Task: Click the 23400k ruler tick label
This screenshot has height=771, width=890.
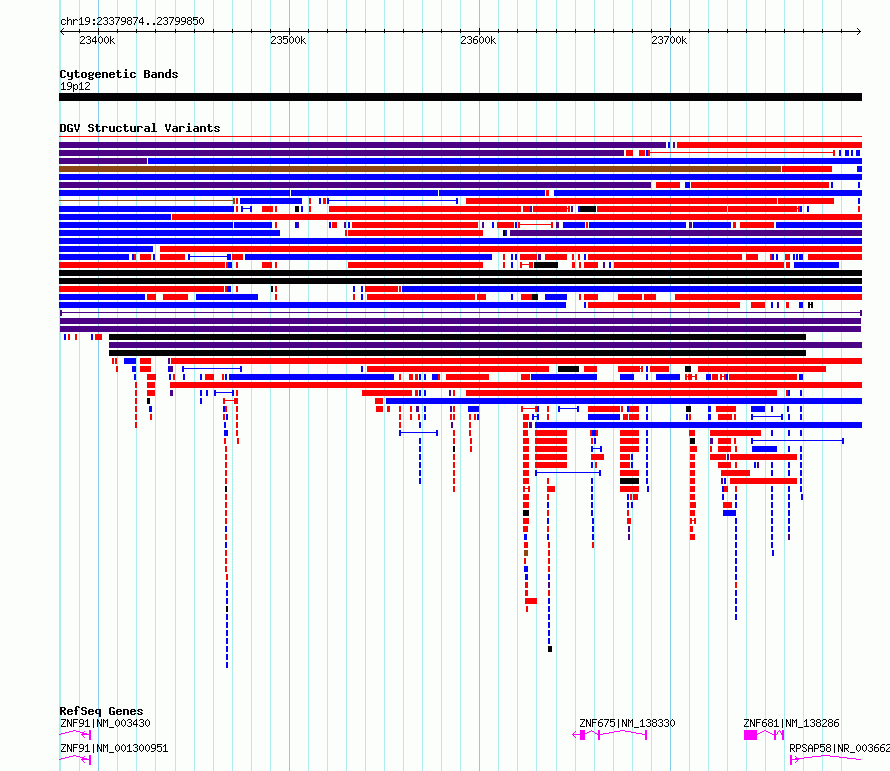Action: (97, 41)
